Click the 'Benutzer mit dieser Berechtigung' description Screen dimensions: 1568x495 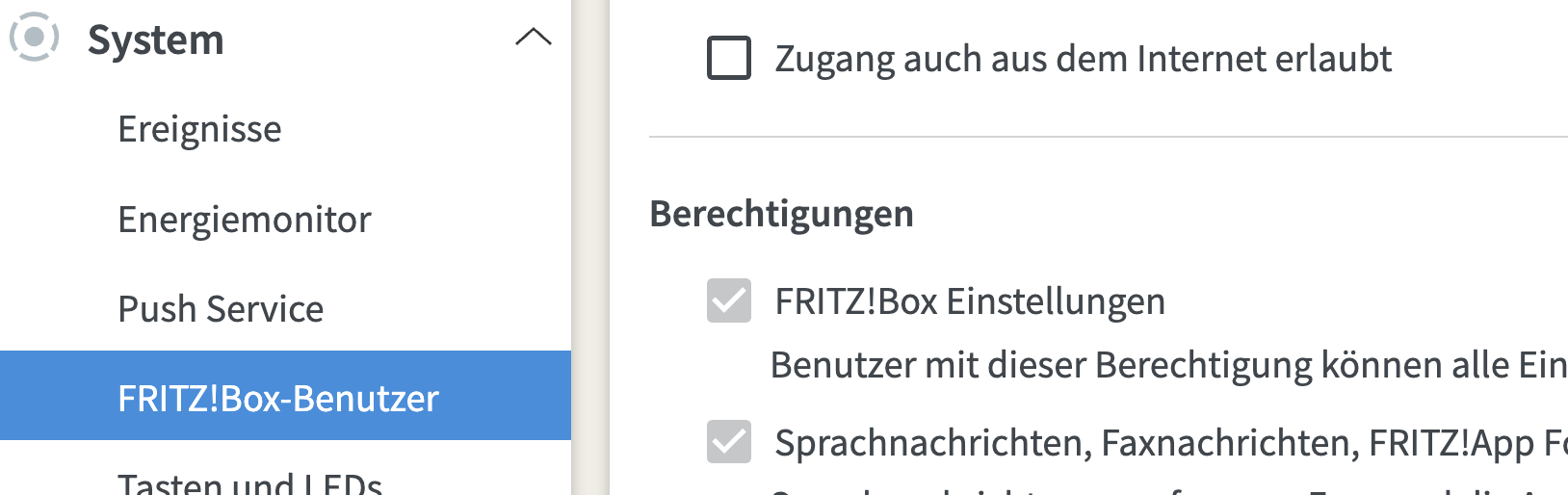pyautogui.click(x=1167, y=366)
